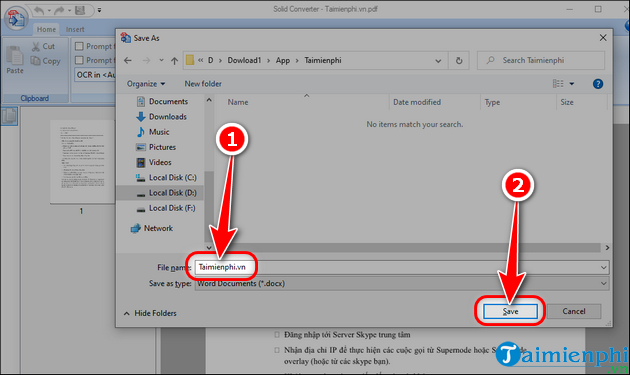Open recent locations dropdown arrow
The width and height of the screenshot is (630, 375).
pos(161,60)
